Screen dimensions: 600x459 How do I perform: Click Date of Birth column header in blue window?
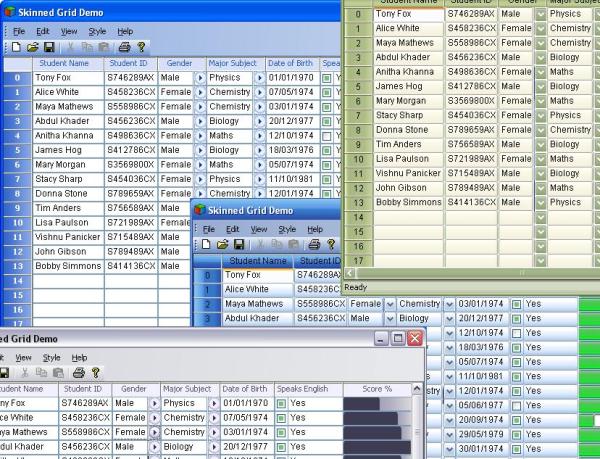tap(290, 63)
